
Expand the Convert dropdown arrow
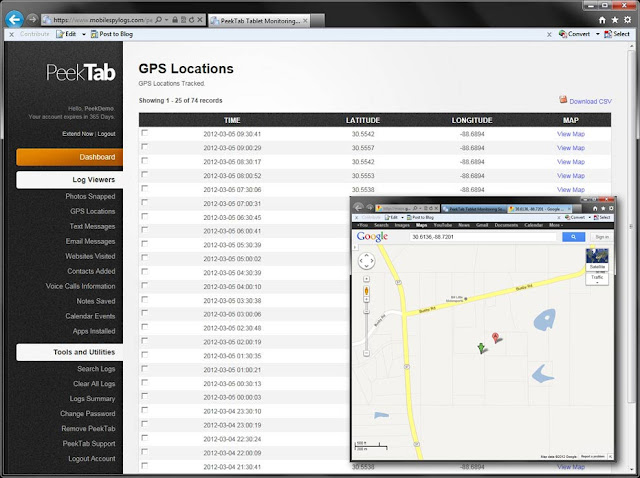coord(598,34)
